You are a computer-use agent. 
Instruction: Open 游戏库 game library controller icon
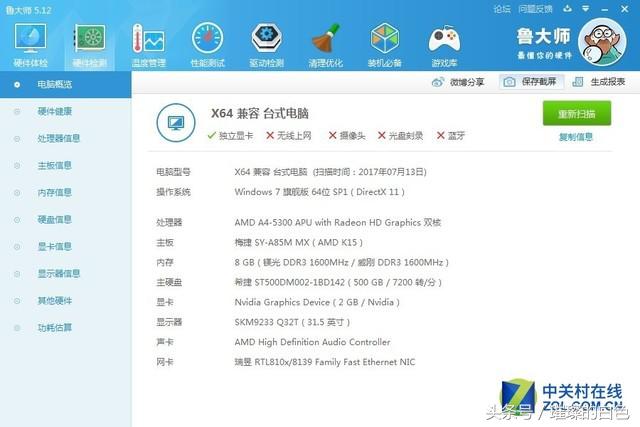[444, 44]
